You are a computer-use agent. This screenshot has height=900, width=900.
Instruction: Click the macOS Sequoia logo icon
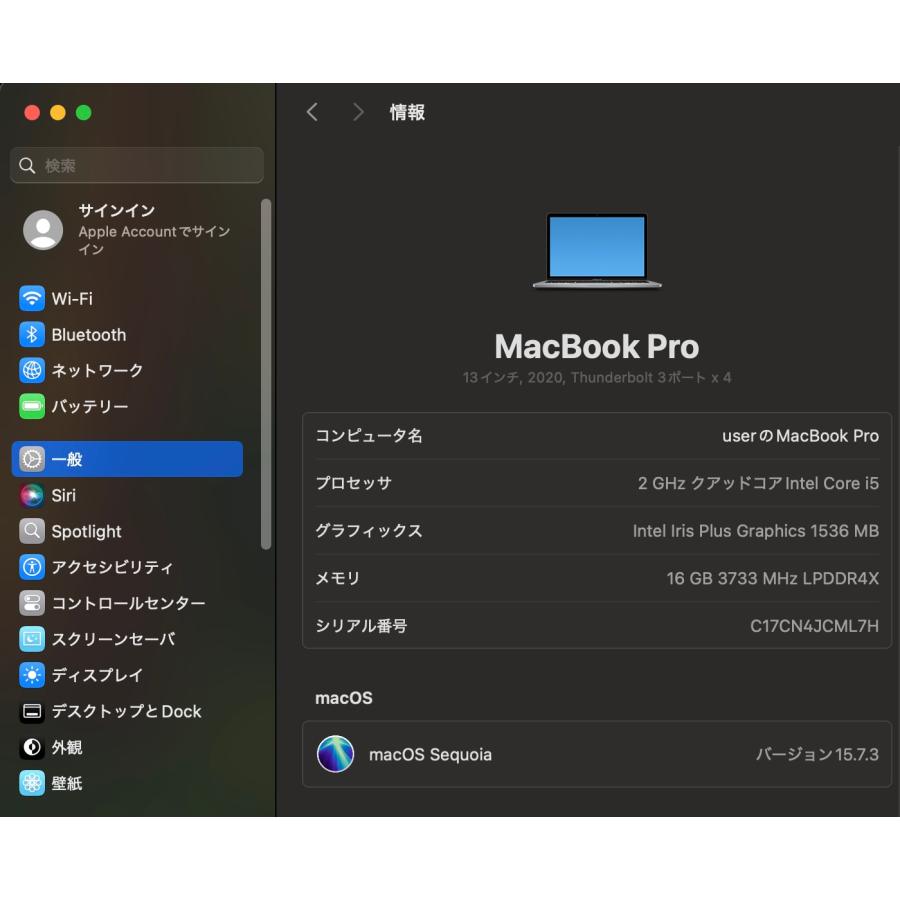[335, 754]
